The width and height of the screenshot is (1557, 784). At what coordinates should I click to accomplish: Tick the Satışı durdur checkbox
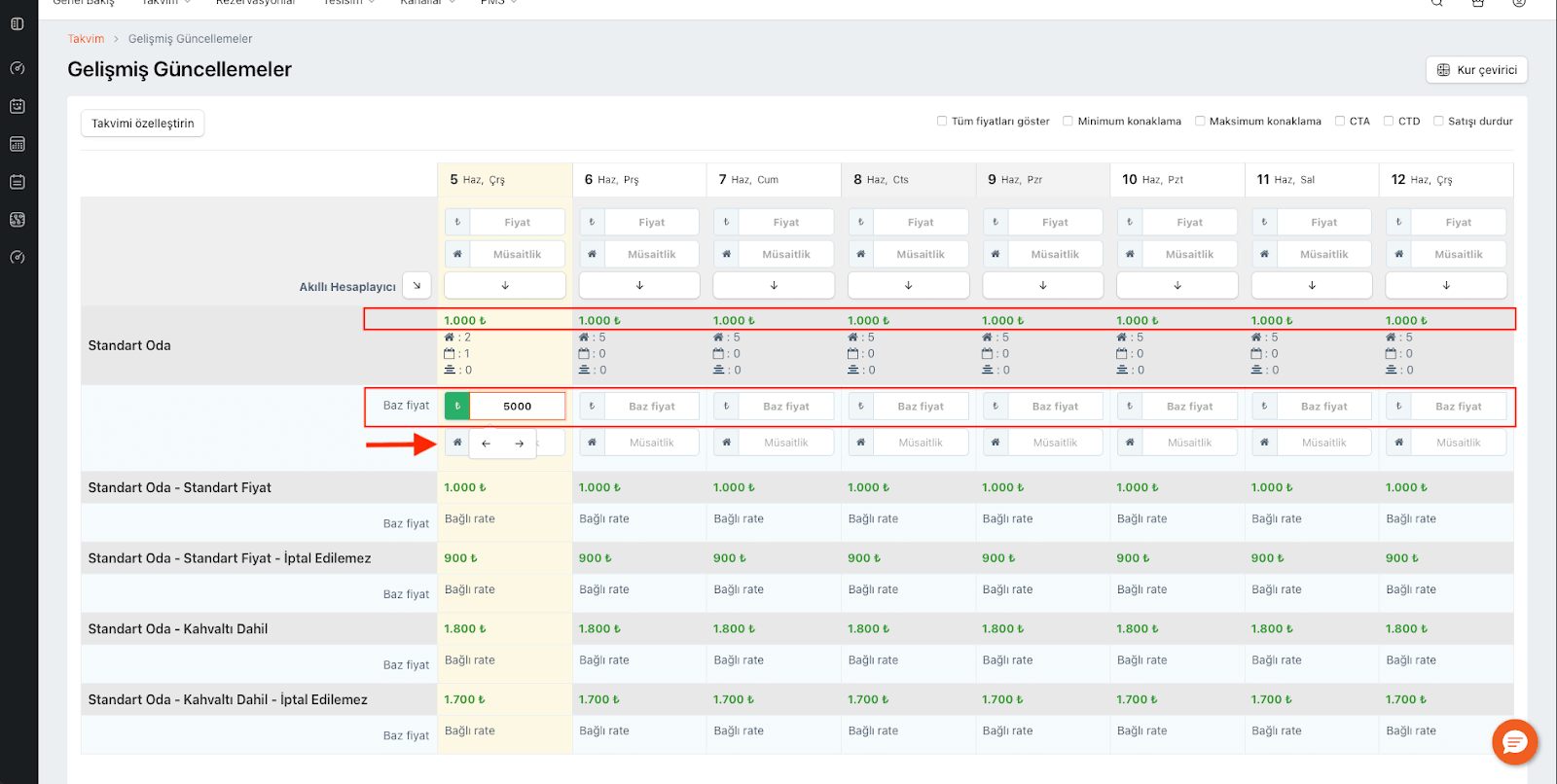click(1438, 122)
